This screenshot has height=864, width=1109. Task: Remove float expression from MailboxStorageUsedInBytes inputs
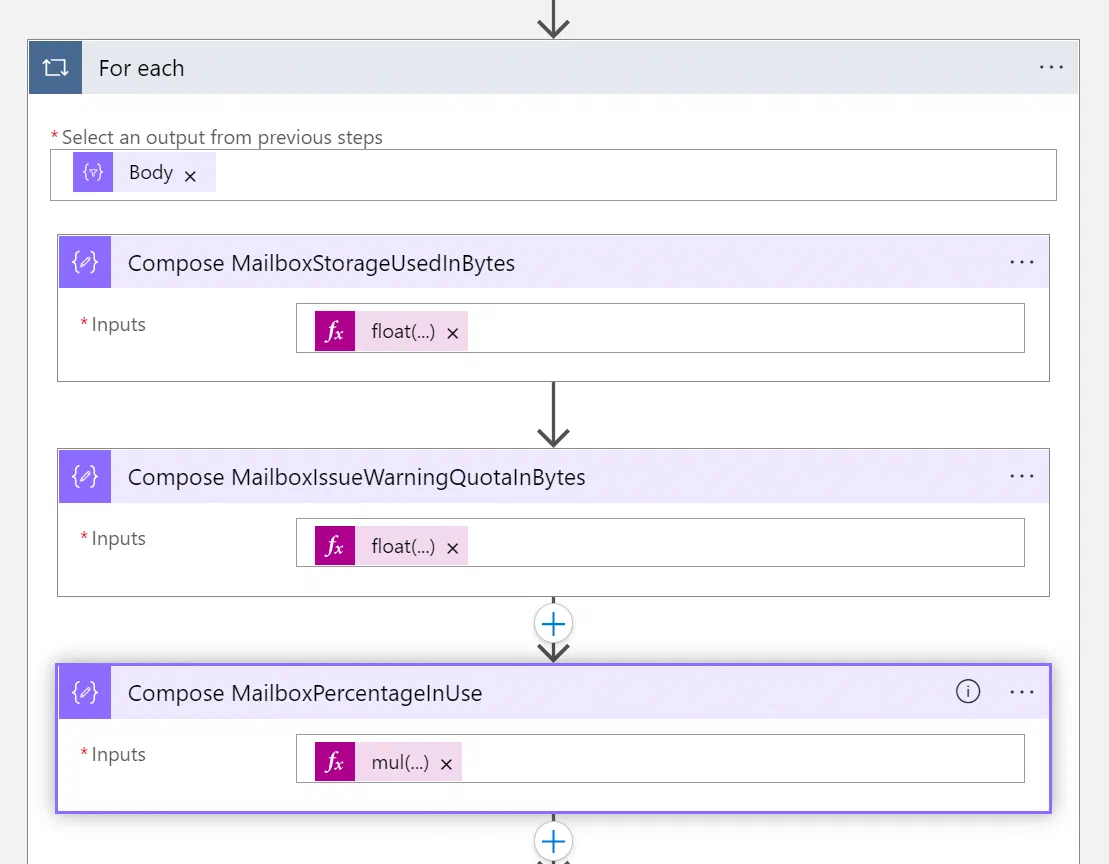453,333
